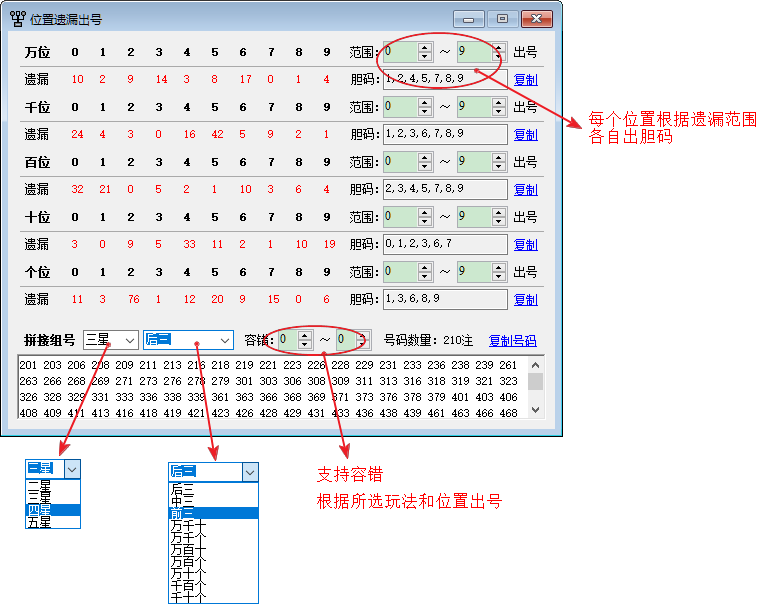Choose 前三 from the position list
The image size is (768, 608).
click(184, 513)
